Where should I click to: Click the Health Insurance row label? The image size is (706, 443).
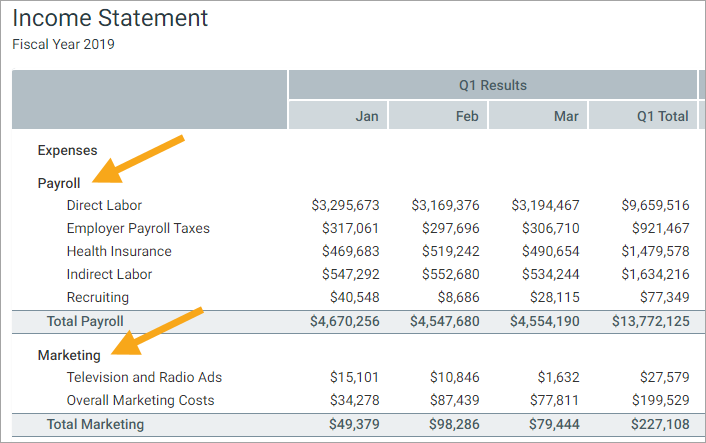(119, 251)
